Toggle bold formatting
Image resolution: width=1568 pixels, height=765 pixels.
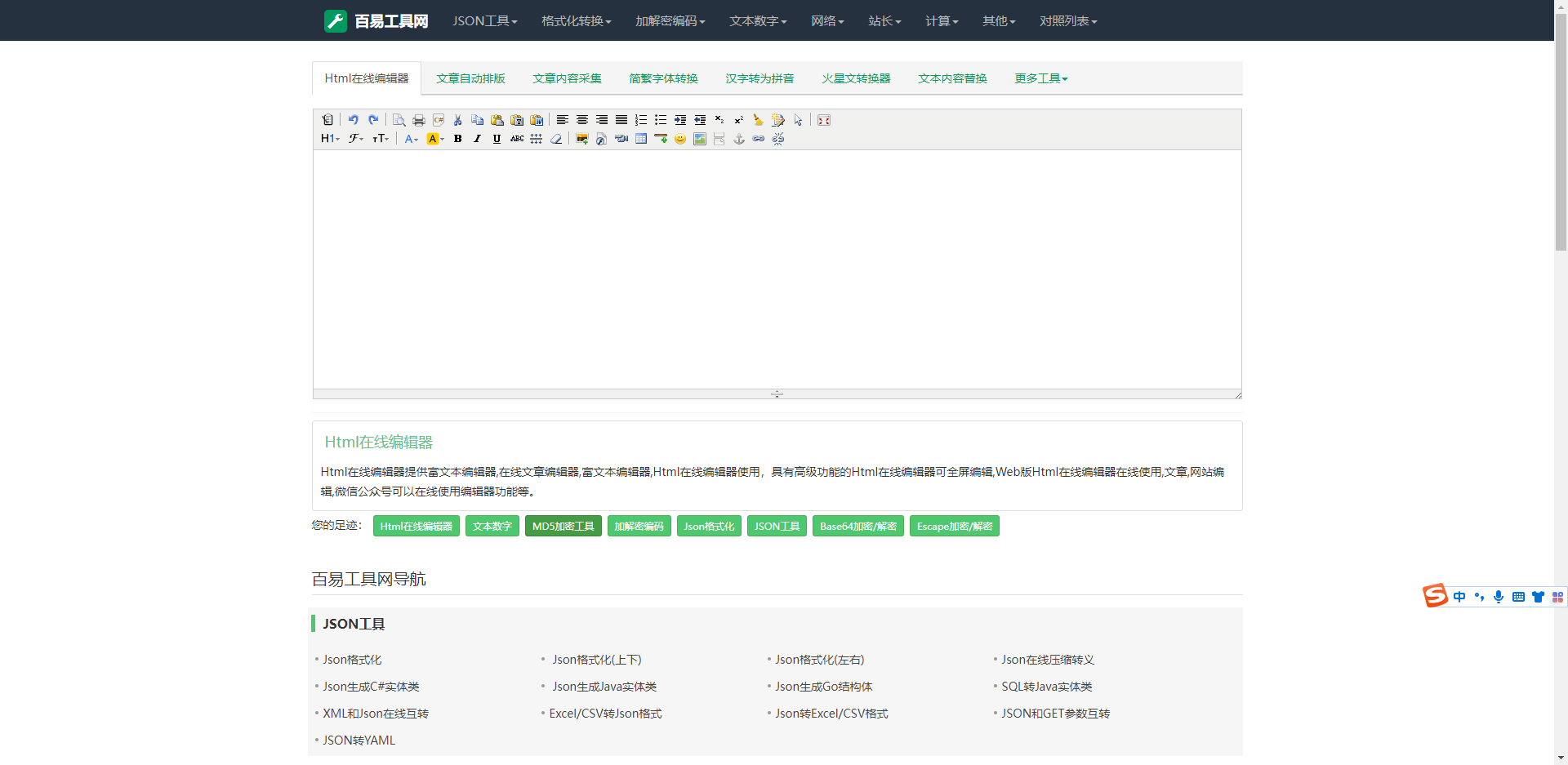[x=458, y=139]
